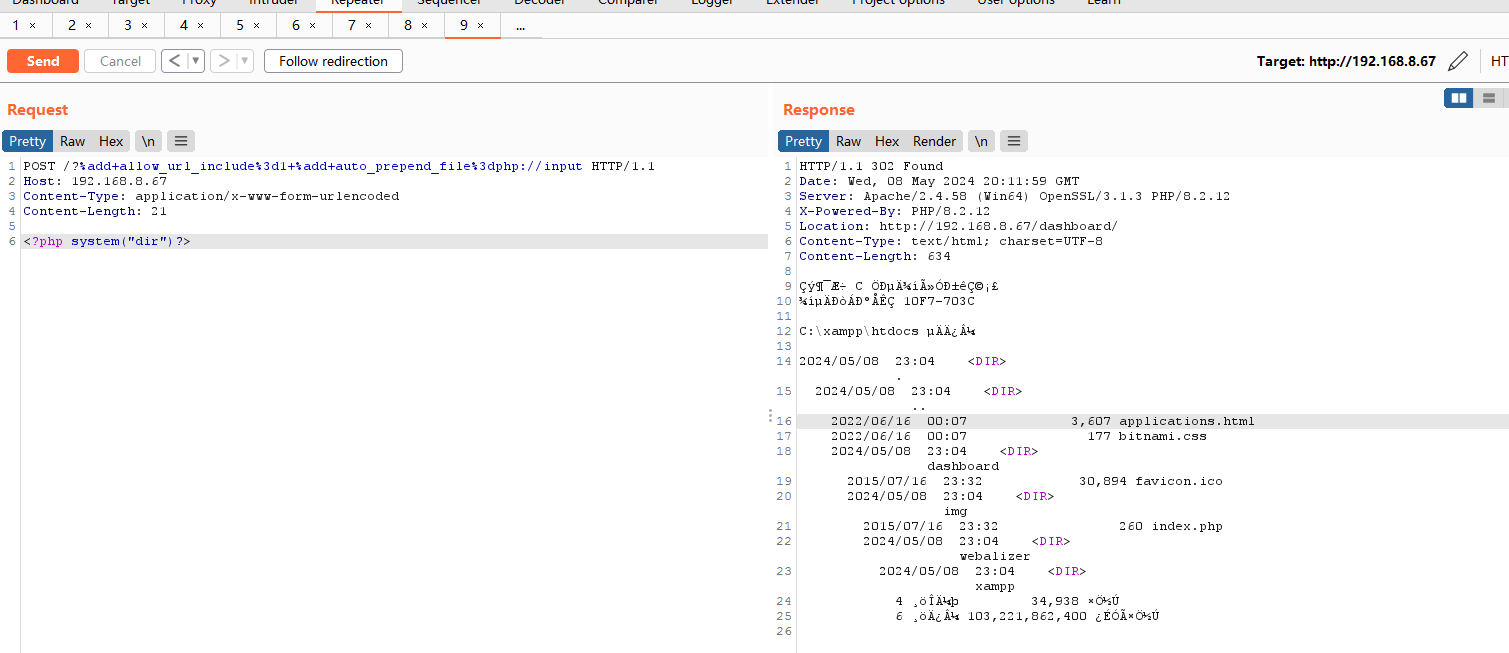Viewport: 1509px width, 653px height.
Task: Click the bitnami.css listing row
Action: (x=1018, y=436)
